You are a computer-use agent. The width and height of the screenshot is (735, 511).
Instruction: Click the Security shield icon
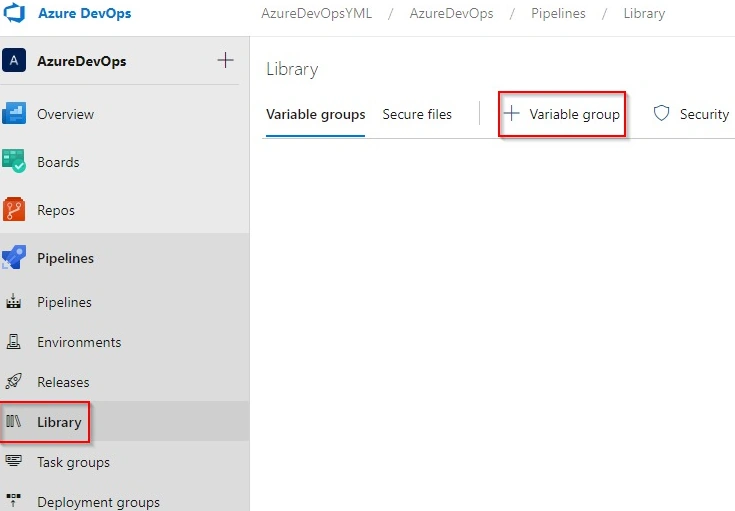point(661,113)
